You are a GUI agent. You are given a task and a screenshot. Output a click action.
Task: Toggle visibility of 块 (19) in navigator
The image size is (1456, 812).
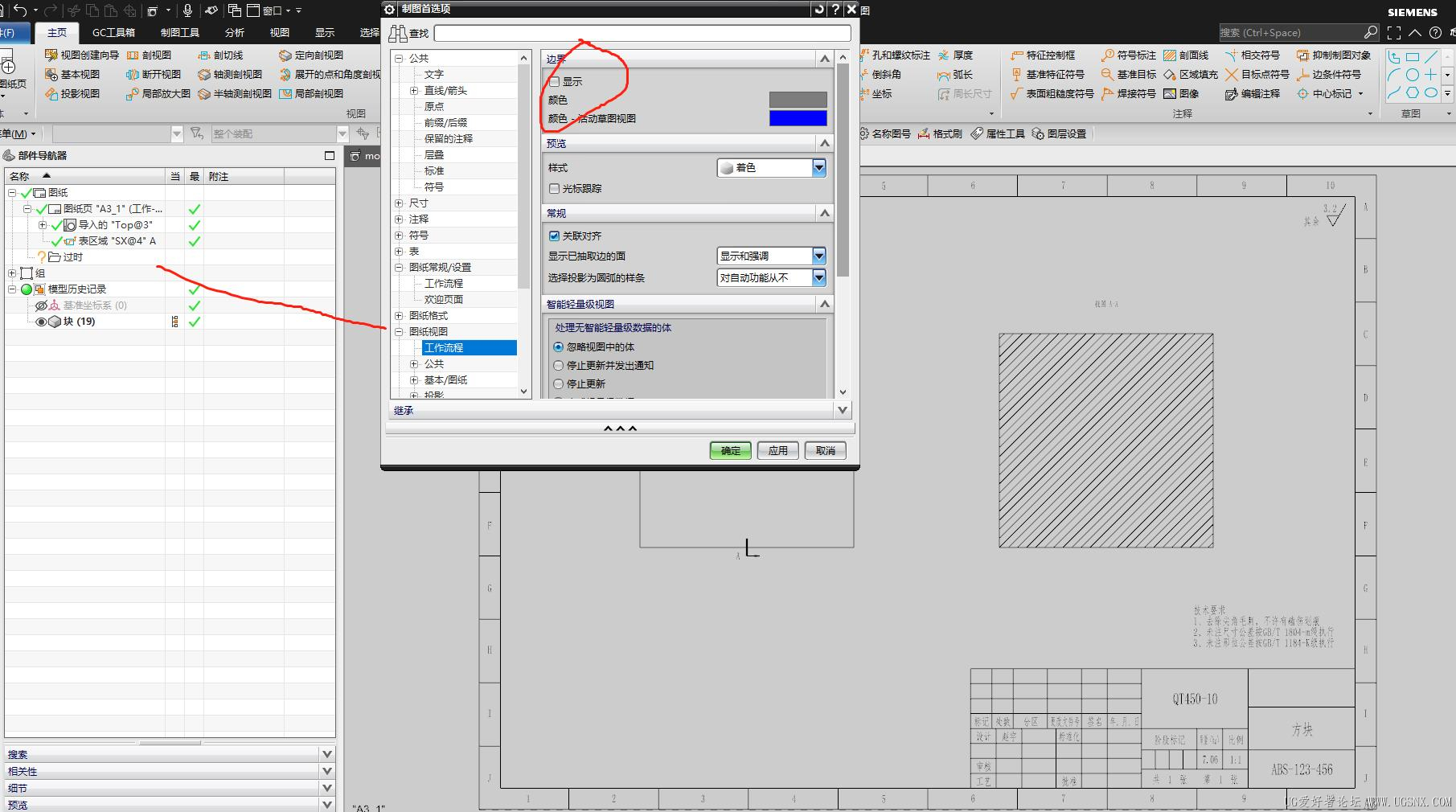(41, 322)
